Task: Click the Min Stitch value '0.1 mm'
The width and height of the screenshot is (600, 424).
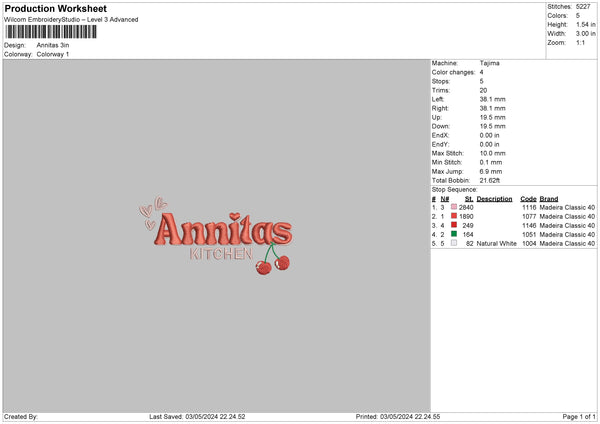Action: pyautogui.click(x=491, y=162)
